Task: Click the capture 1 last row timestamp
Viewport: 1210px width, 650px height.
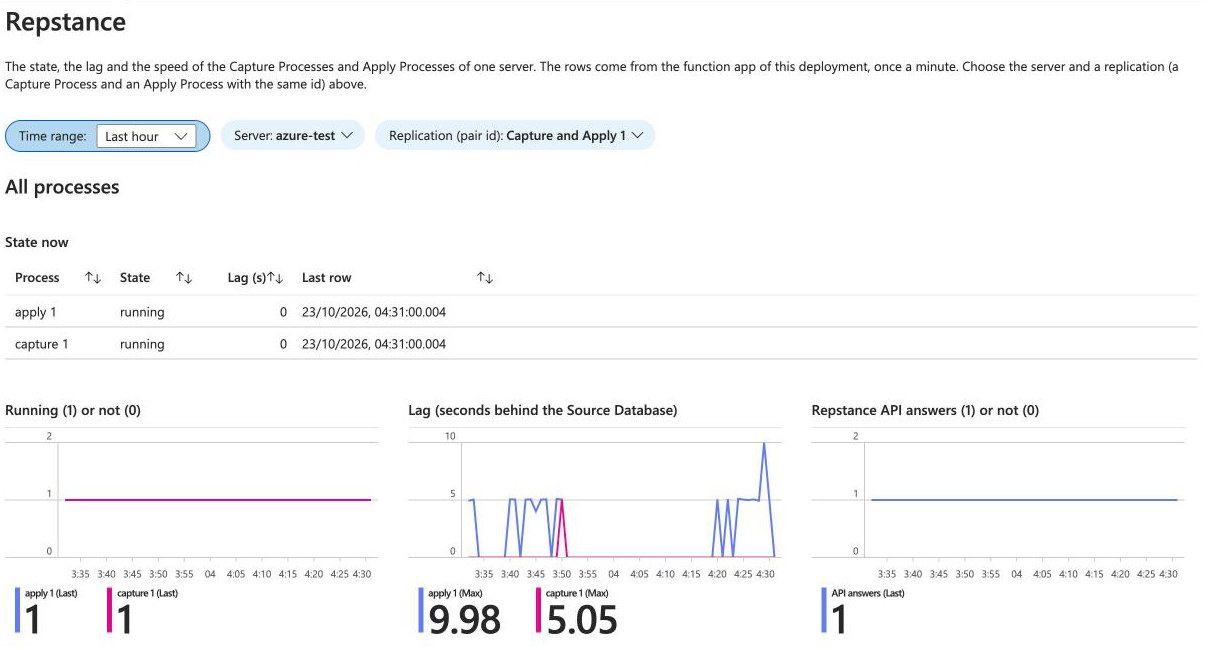Action: tap(374, 344)
